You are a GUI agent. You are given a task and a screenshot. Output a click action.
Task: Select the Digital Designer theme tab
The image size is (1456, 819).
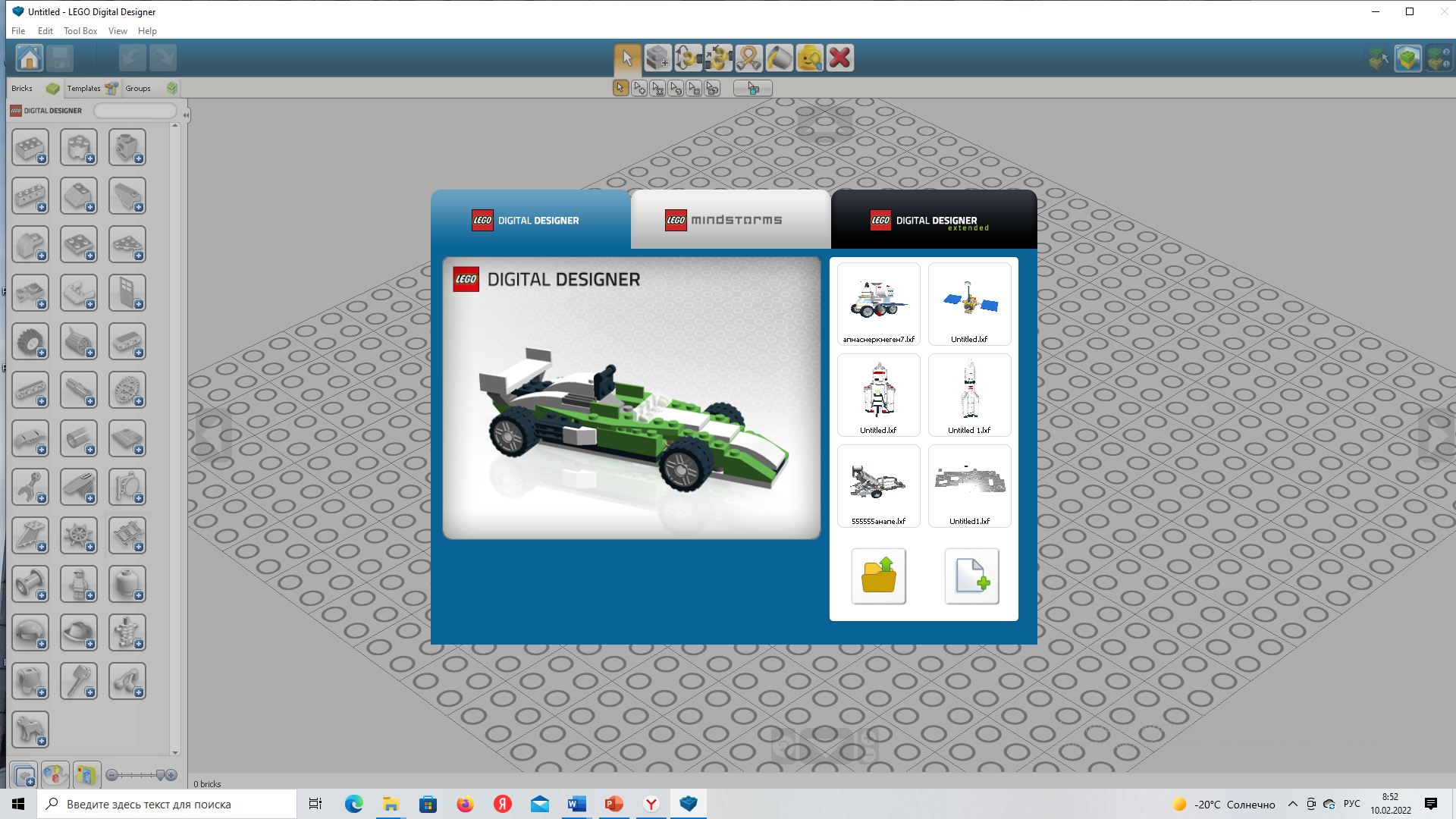tap(530, 220)
